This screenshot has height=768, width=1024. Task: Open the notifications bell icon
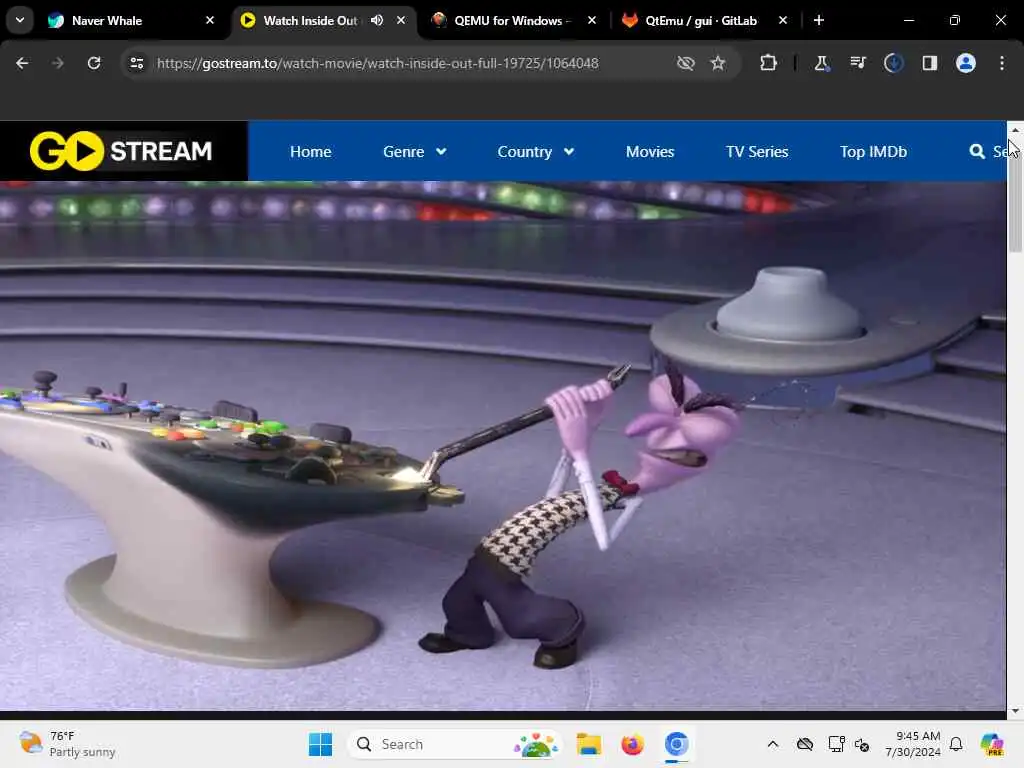956,744
